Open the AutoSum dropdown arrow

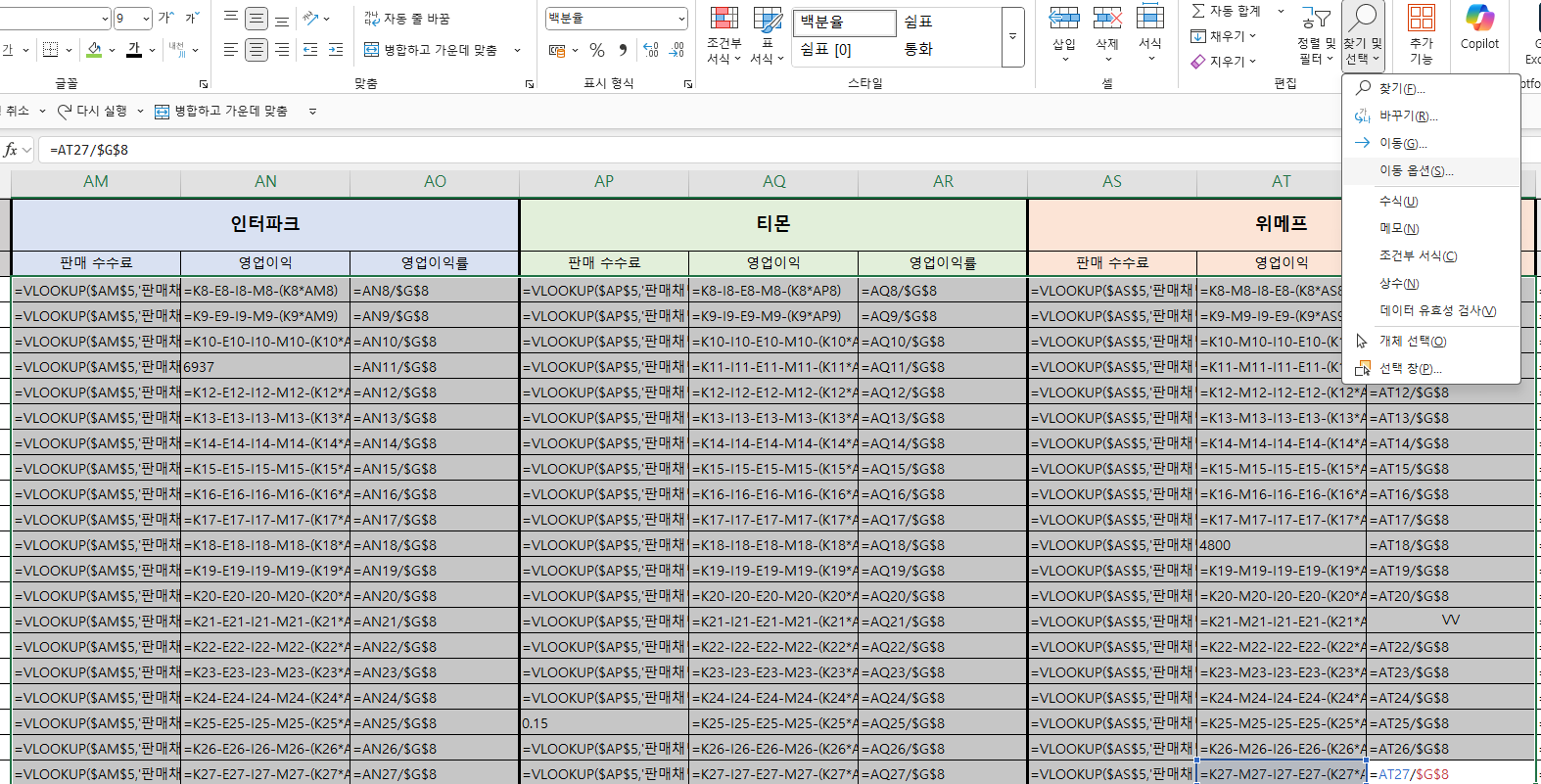coord(1281,11)
